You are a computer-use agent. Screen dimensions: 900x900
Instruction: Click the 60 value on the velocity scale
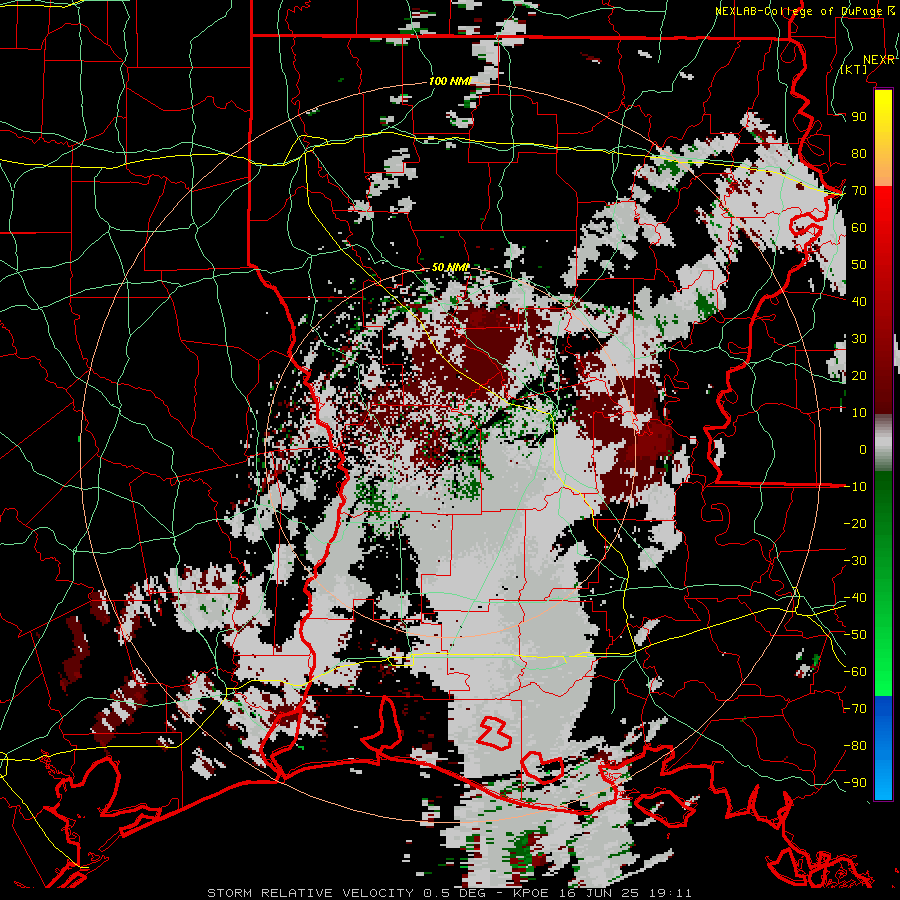pos(859,227)
